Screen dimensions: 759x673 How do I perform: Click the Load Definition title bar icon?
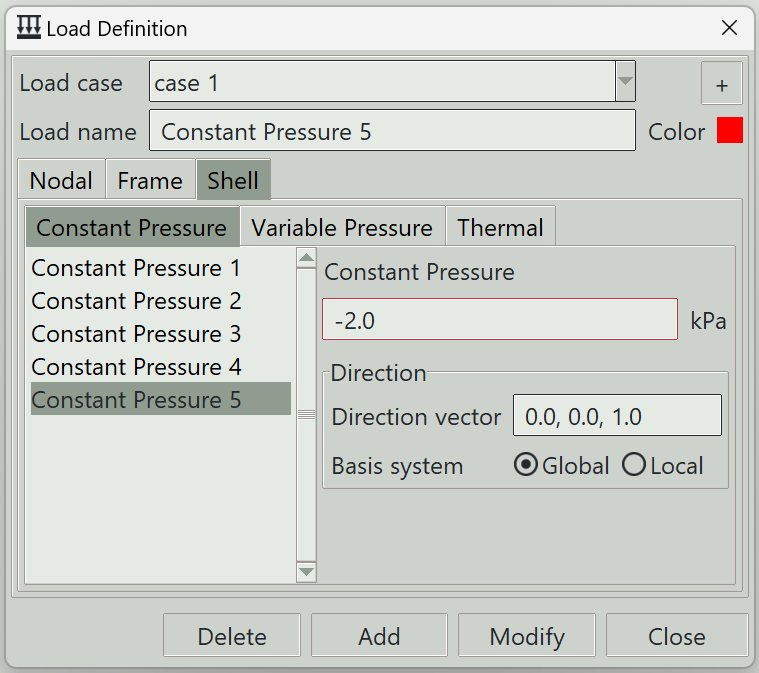pyautogui.click(x=29, y=27)
